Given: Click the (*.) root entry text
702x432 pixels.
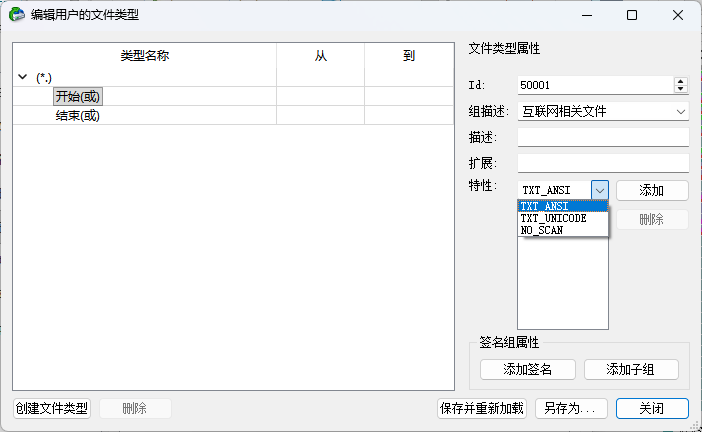Looking at the screenshot, I should (44, 77).
